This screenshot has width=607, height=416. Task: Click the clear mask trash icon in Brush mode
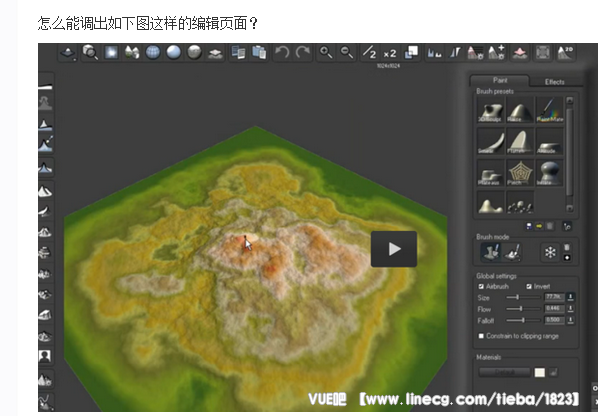click(567, 247)
